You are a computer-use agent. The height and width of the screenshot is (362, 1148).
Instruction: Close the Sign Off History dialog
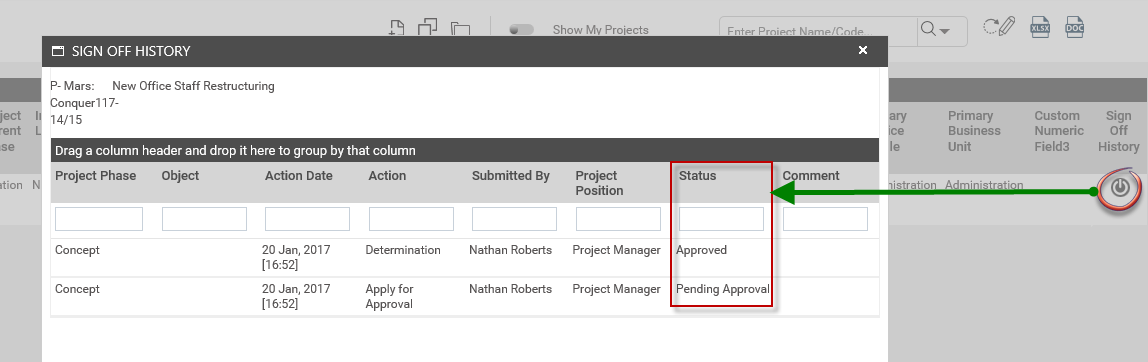pyautogui.click(x=862, y=50)
